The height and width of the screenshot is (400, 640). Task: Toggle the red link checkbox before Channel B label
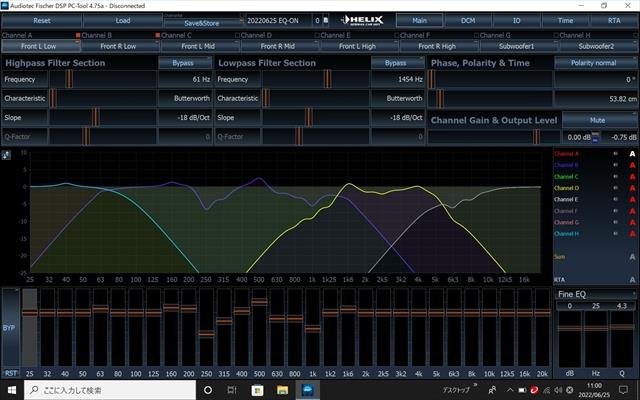78,35
